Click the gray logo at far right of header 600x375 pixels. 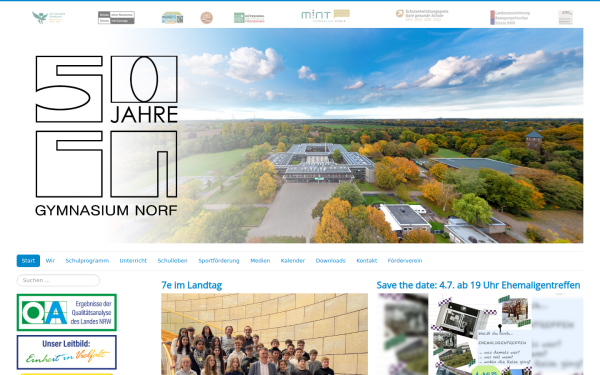pos(565,18)
